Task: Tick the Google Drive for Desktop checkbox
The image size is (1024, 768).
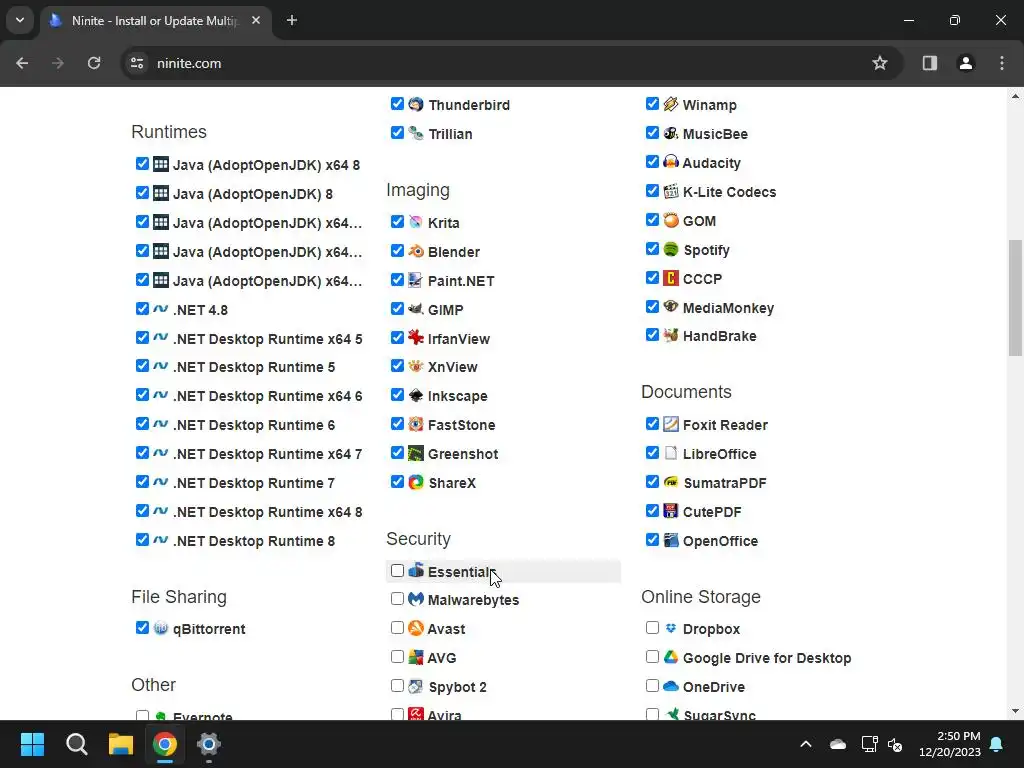Action: (652, 656)
